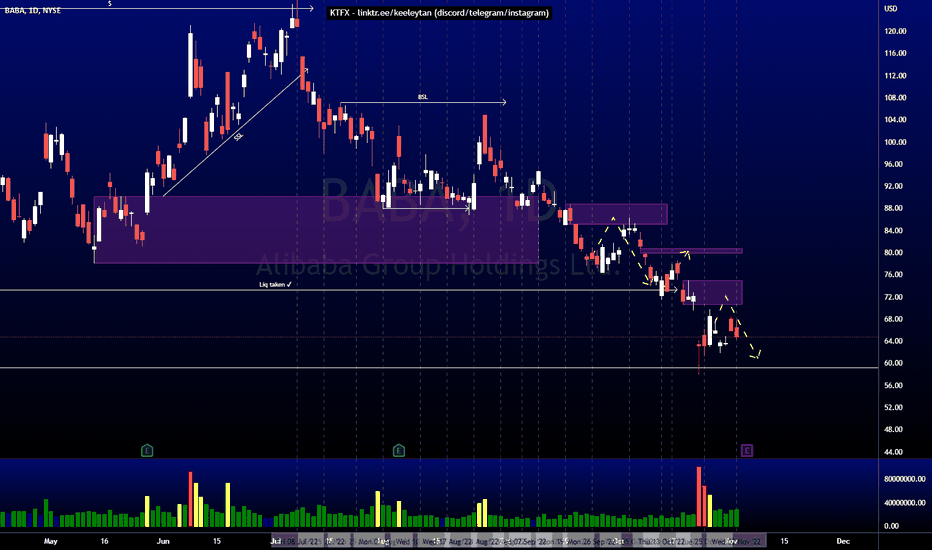Open the green earnings E marker below May candles
The width and height of the screenshot is (932, 550).
(x=147, y=450)
